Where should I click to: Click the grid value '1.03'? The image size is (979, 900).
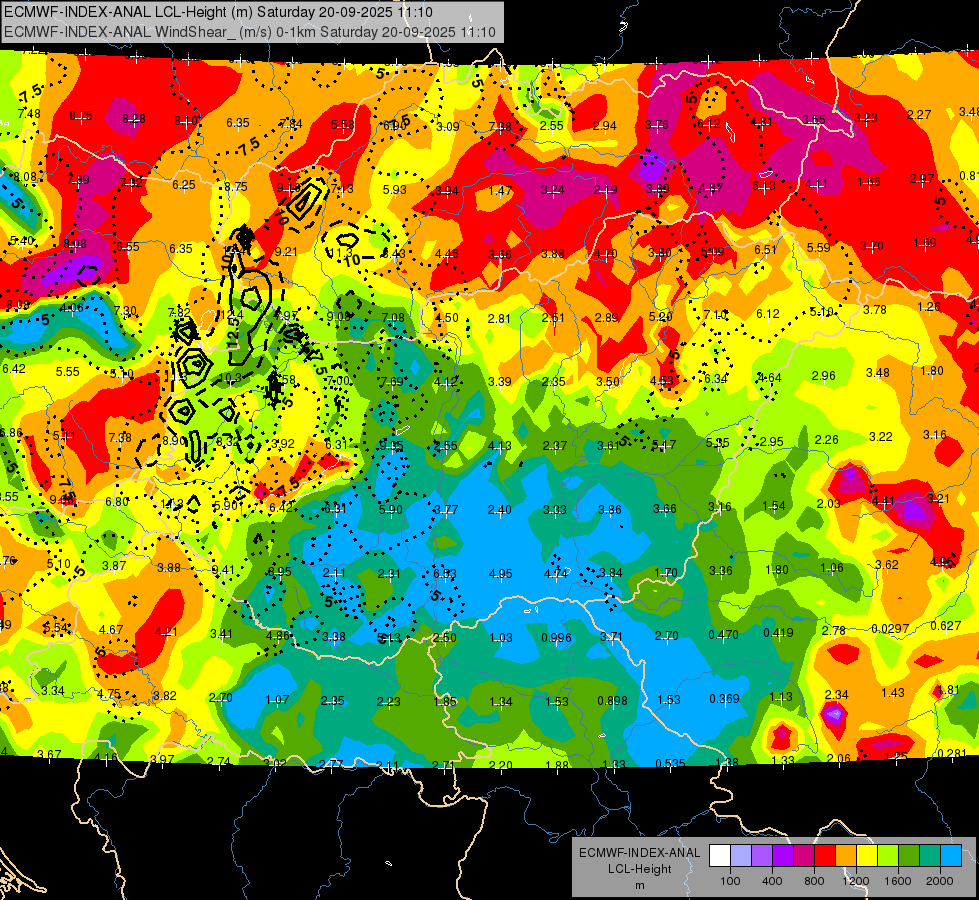tap(501, 638)
